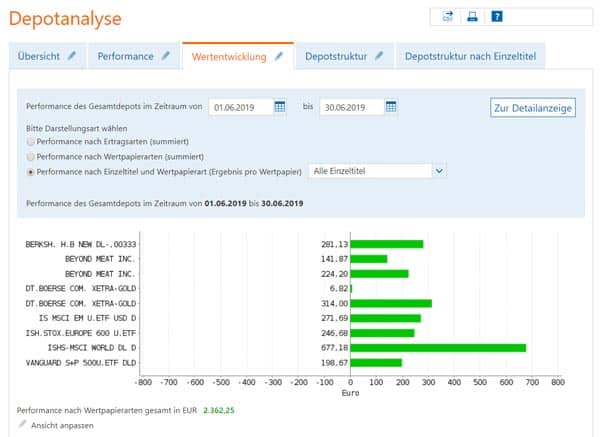Image resolution: width=600 pixels, height=437 pixels.
Task: Expand the Alle Einzeltitel dropdown arrow
Action: coord(439,171)
